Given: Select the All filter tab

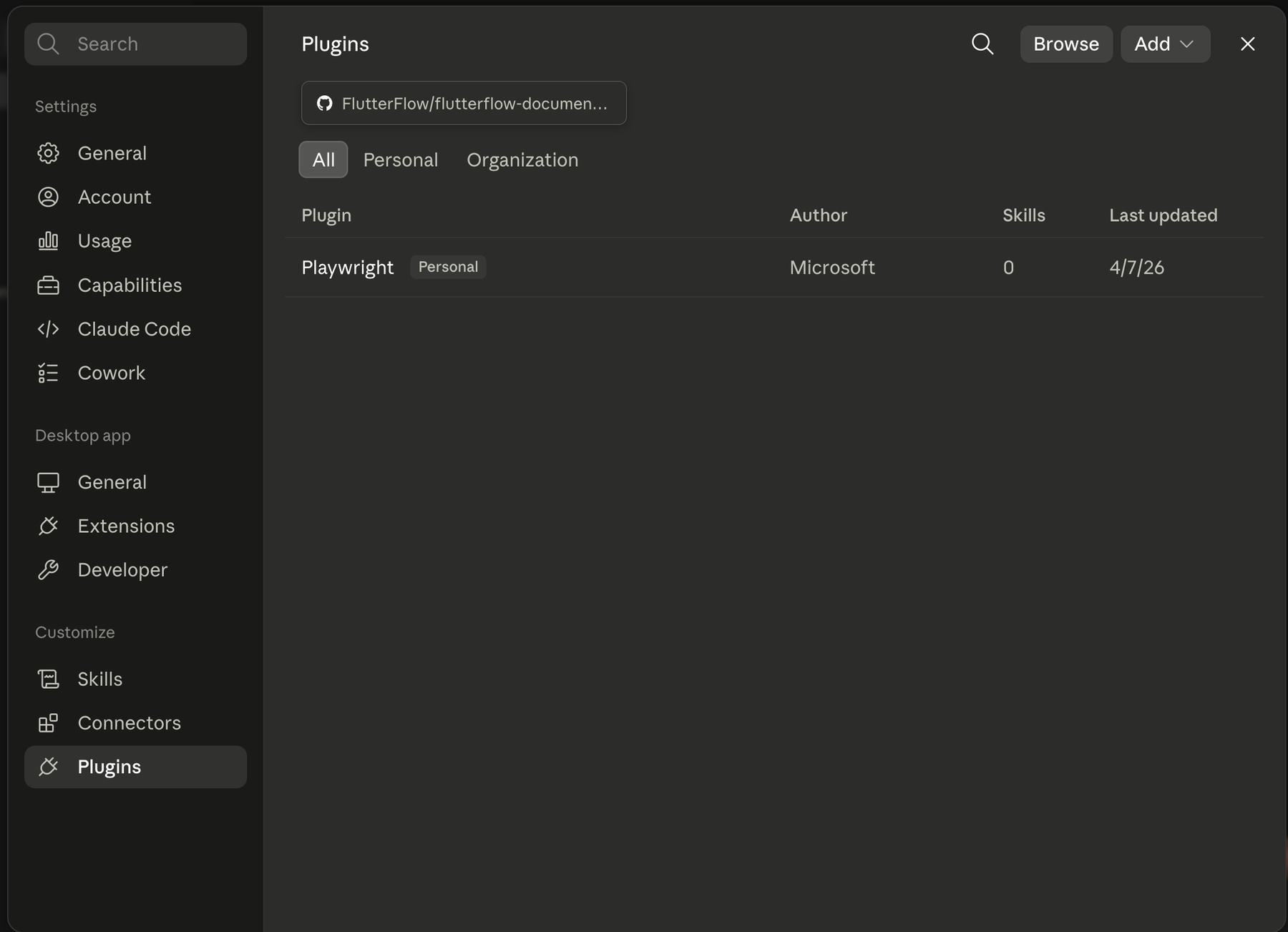Looking at the screenshot, I should 323,160.
